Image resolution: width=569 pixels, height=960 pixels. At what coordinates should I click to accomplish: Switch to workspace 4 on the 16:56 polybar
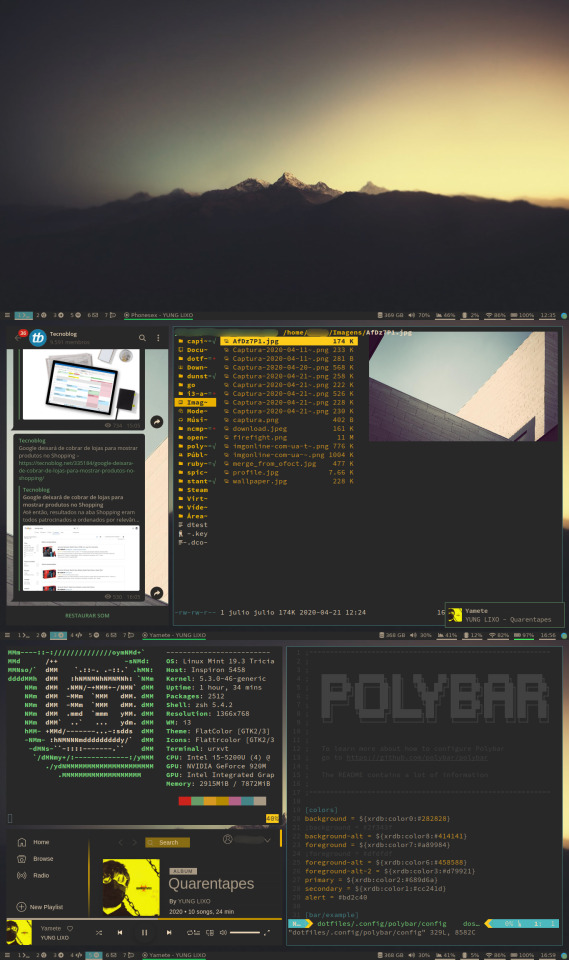point(76,635)
